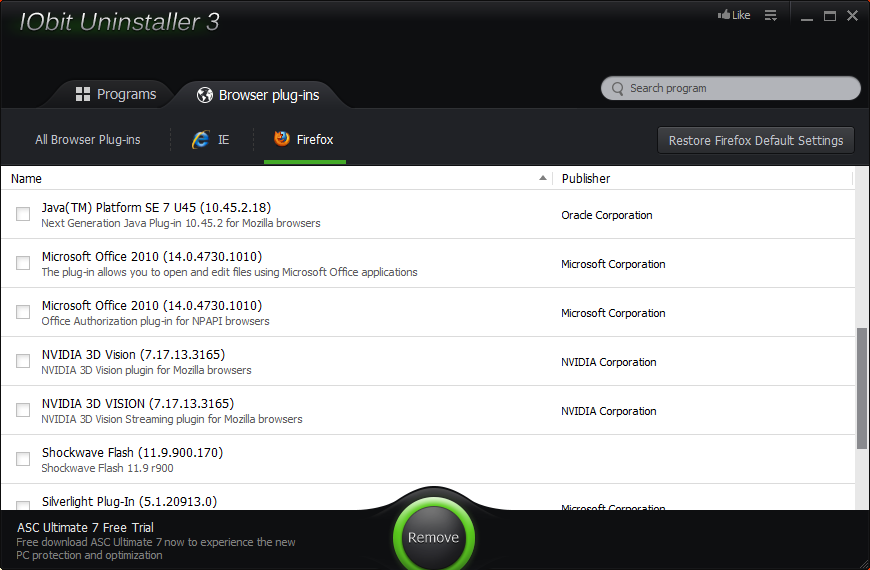Tick Office Authorization plug-in checkbox
This screenshot has width=870, height=570.
[23, 312]
